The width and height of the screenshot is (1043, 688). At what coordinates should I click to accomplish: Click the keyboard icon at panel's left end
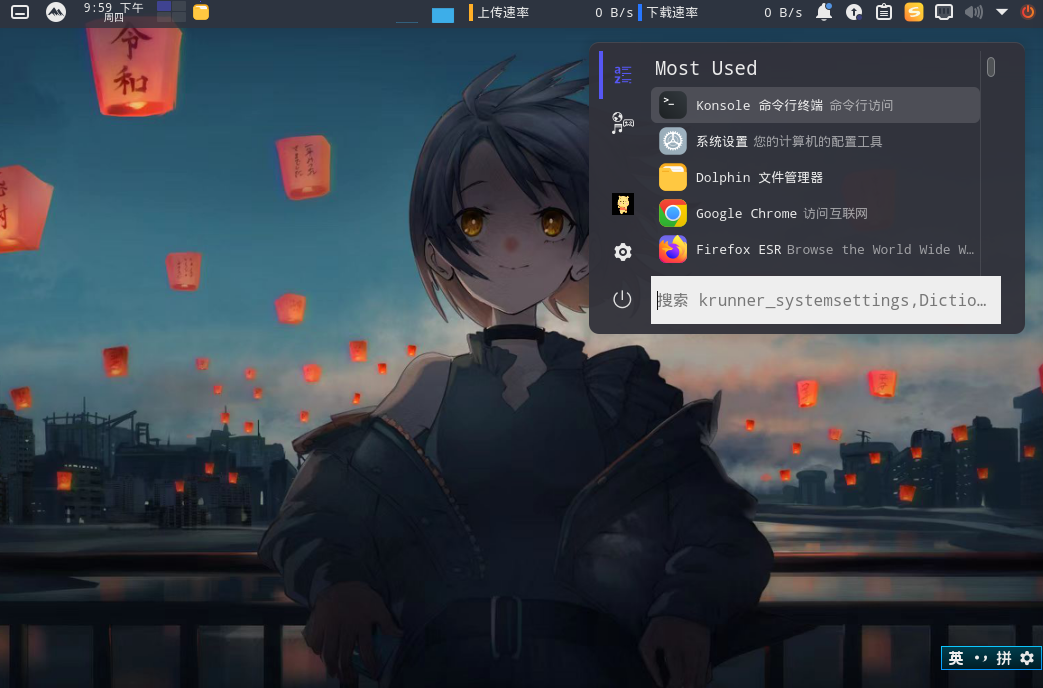coord(20,12)
